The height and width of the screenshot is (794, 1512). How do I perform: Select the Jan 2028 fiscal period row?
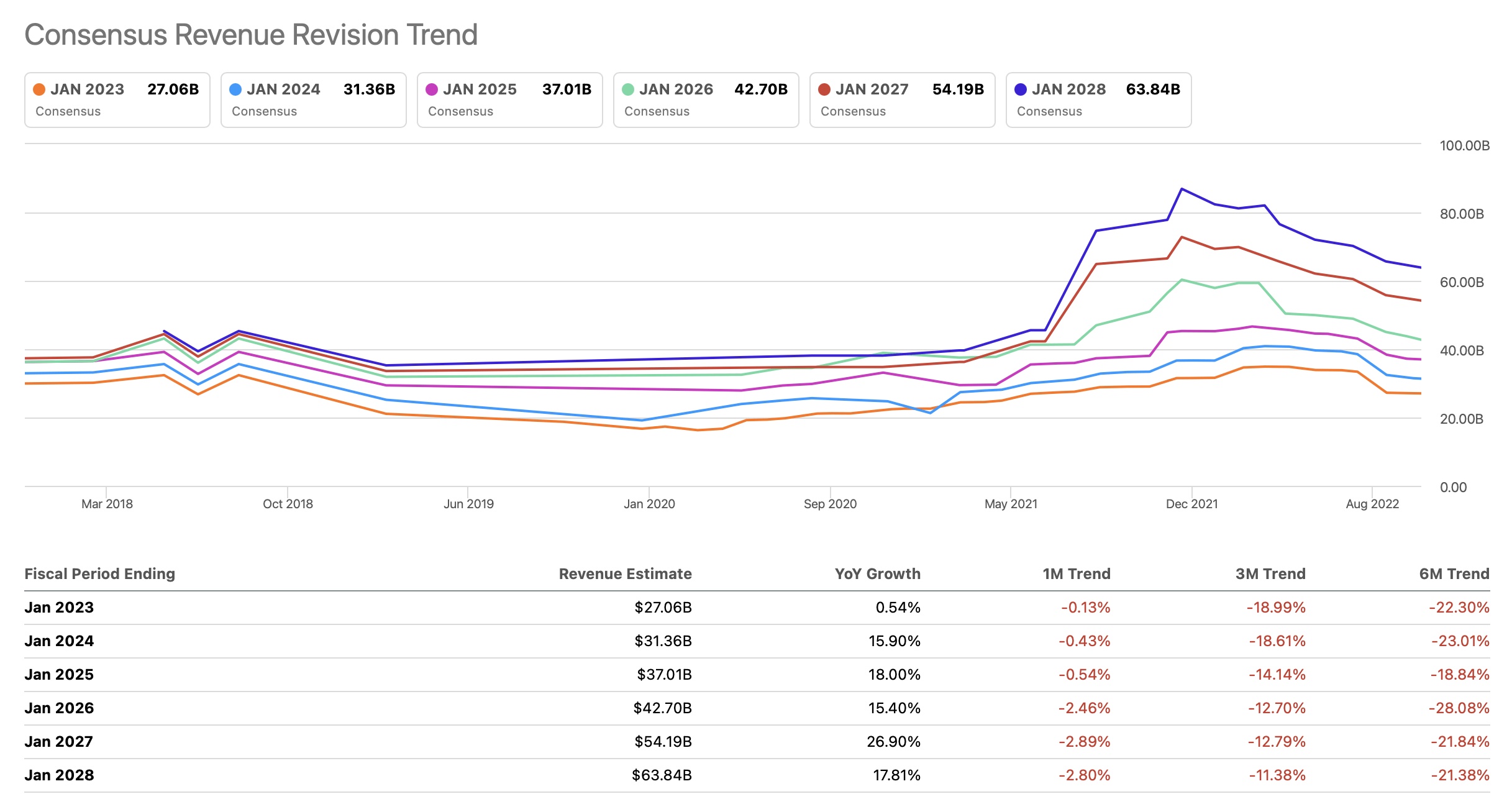point(59,775)
